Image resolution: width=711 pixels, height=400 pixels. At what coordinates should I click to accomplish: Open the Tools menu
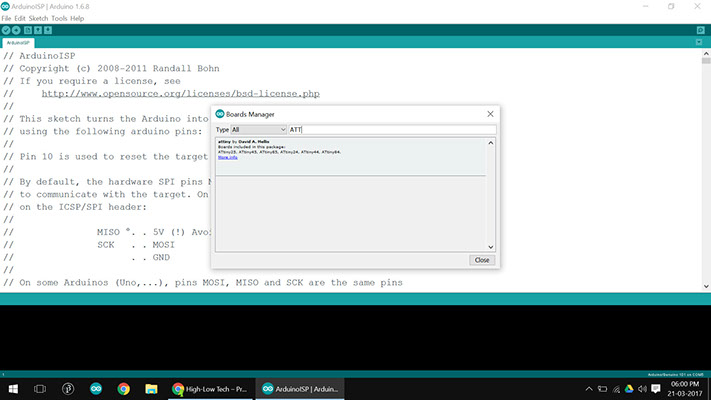59,19
